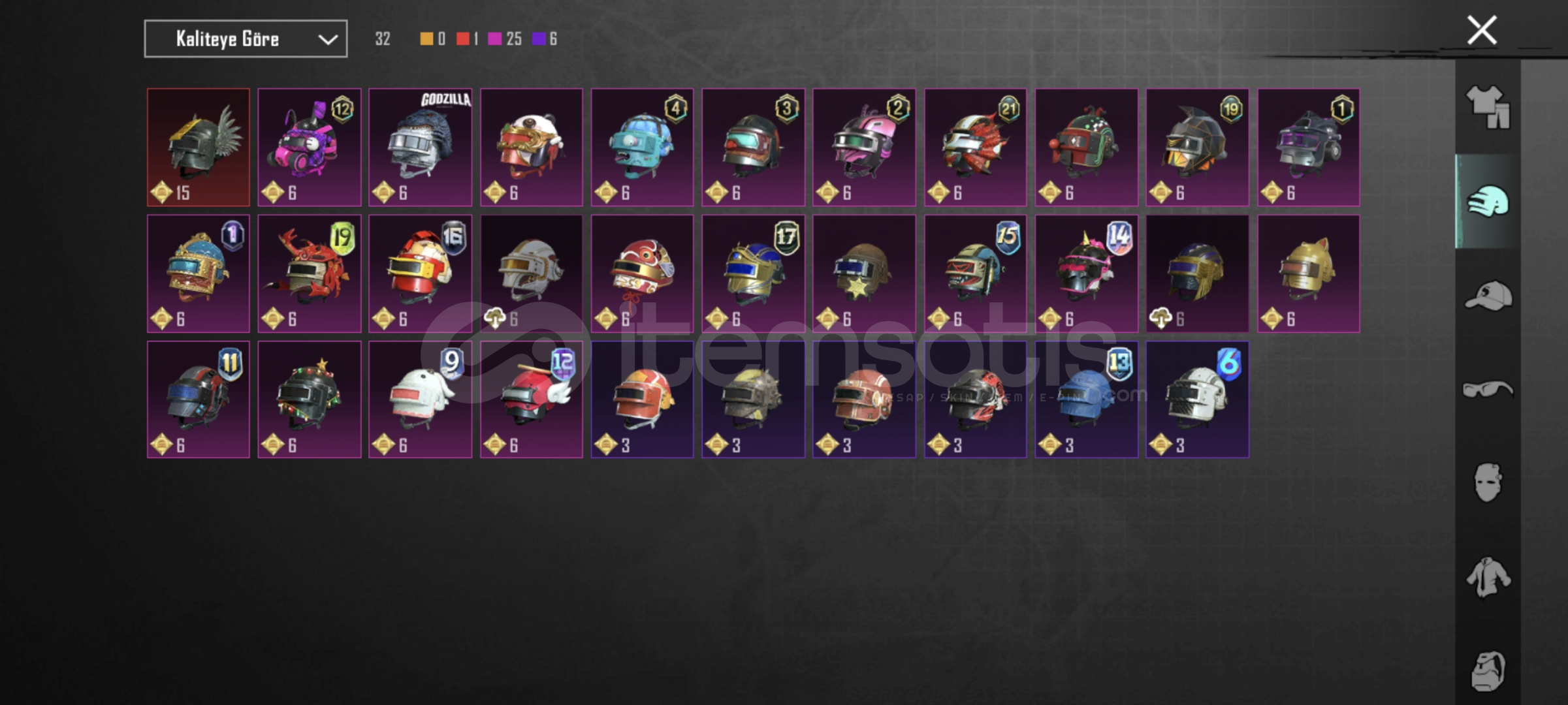
Task: Select the Godzilla helmet skin
Action: (420, 148)
